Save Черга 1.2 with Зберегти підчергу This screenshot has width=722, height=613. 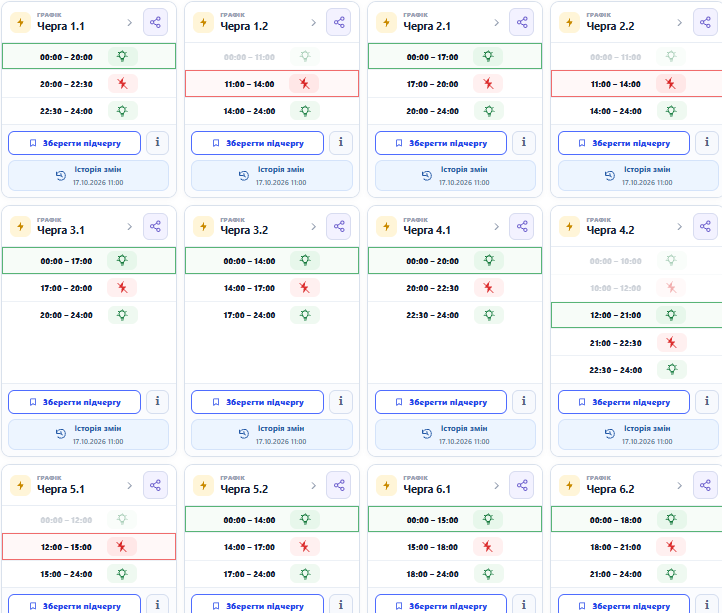click(x=257, y=143)
